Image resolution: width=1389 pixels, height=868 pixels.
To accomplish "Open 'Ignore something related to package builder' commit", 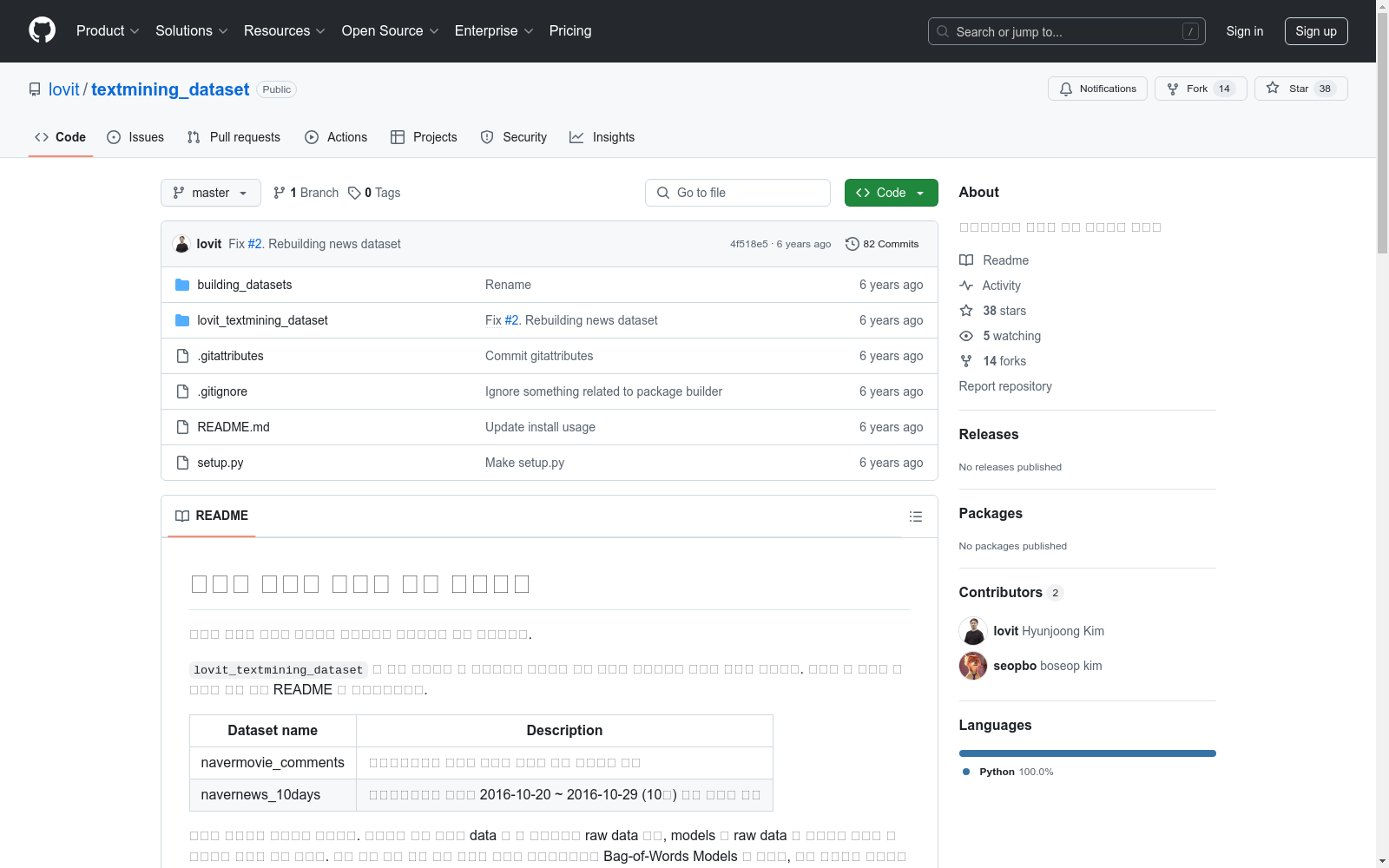I will click(603, 391).
